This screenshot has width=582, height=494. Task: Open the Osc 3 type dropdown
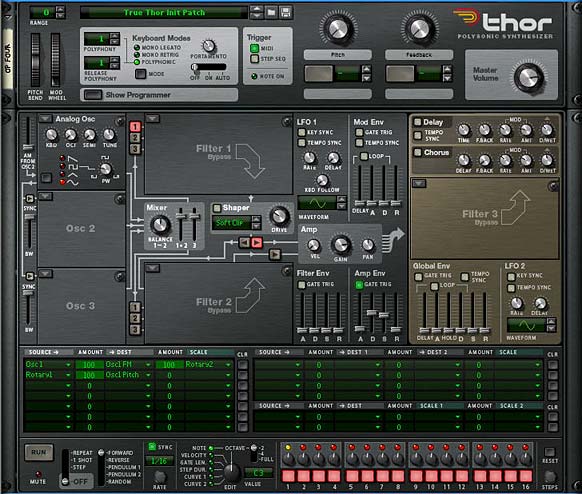click(45, 274)
